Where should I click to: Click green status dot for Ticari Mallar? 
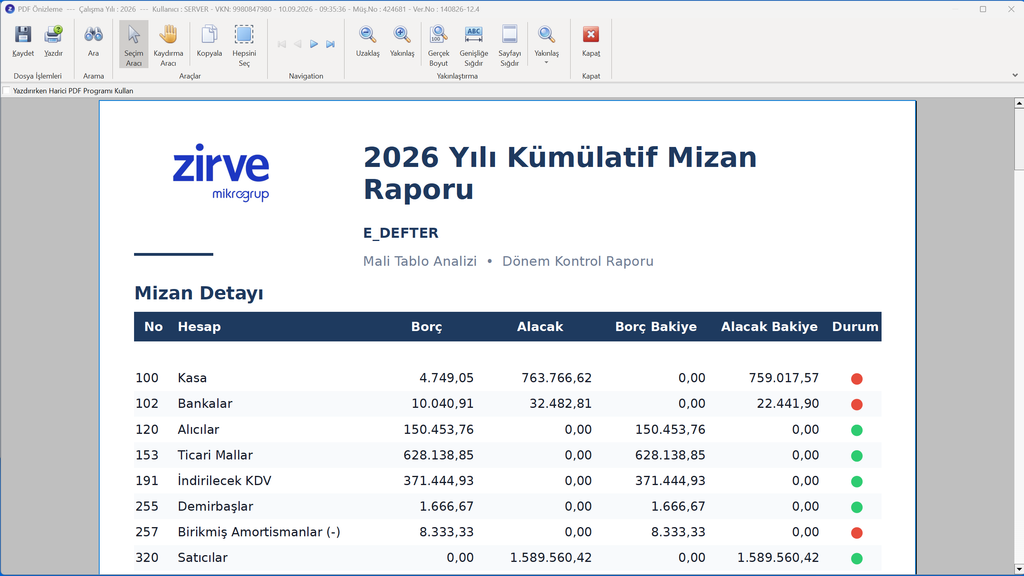pos(857,456)
